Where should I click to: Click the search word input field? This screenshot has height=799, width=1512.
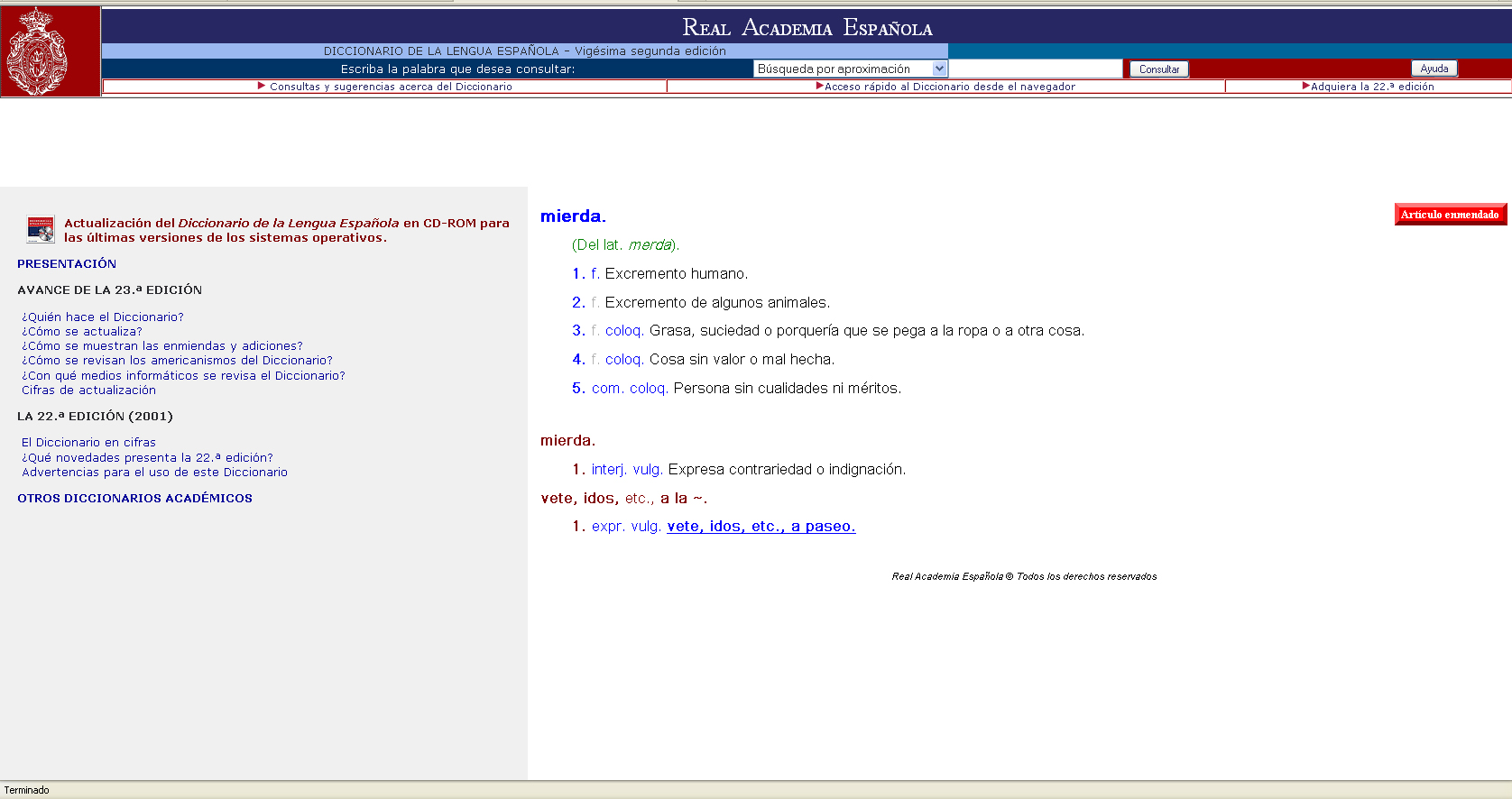click(x=1036, y=69)
